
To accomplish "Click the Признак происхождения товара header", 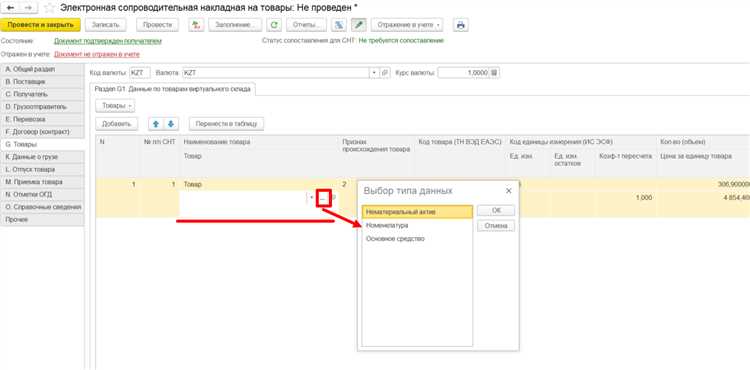I will tap(376, 146).
